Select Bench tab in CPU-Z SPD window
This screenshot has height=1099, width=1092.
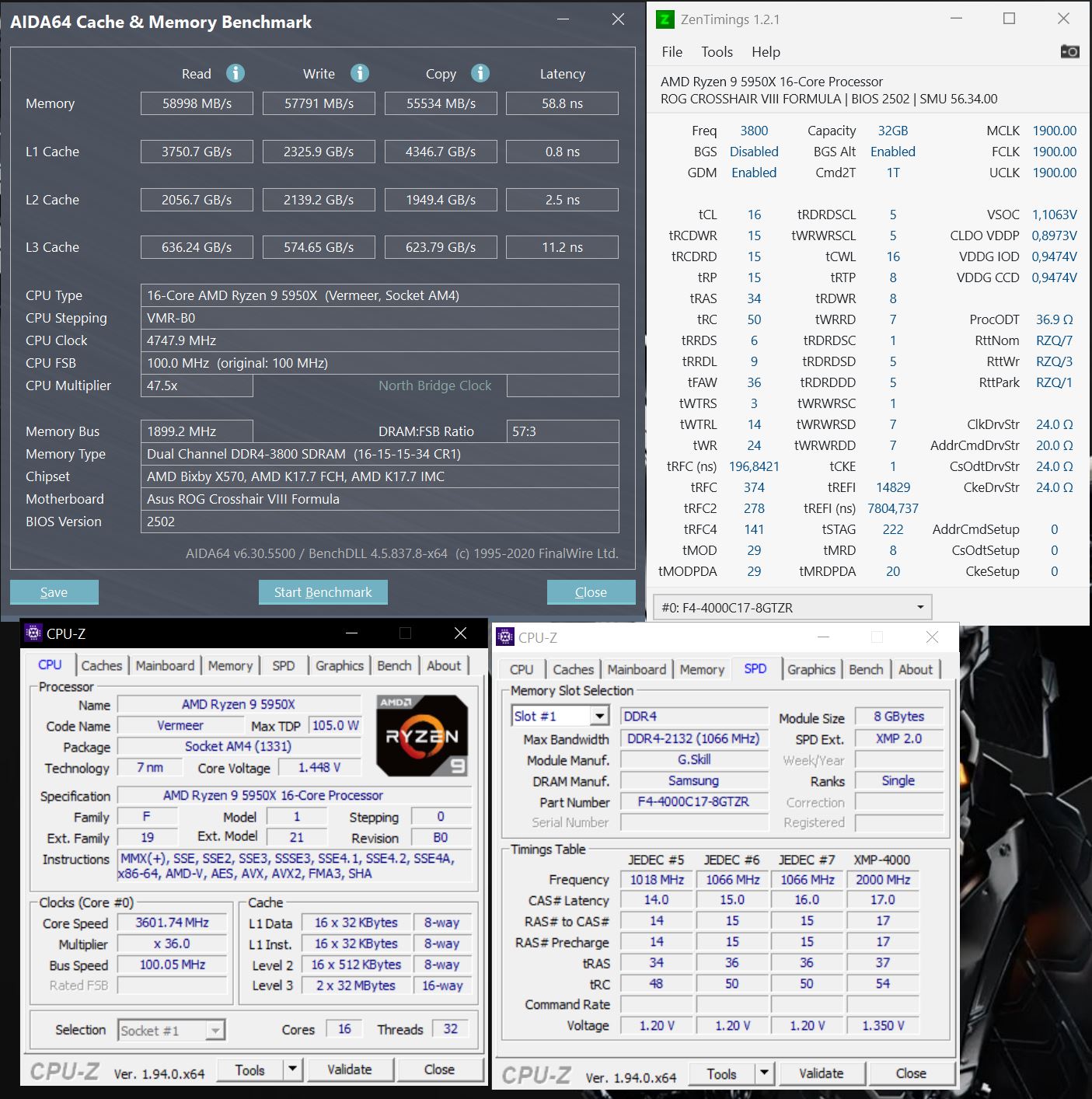pyautogui.click(x=866, y=669)
